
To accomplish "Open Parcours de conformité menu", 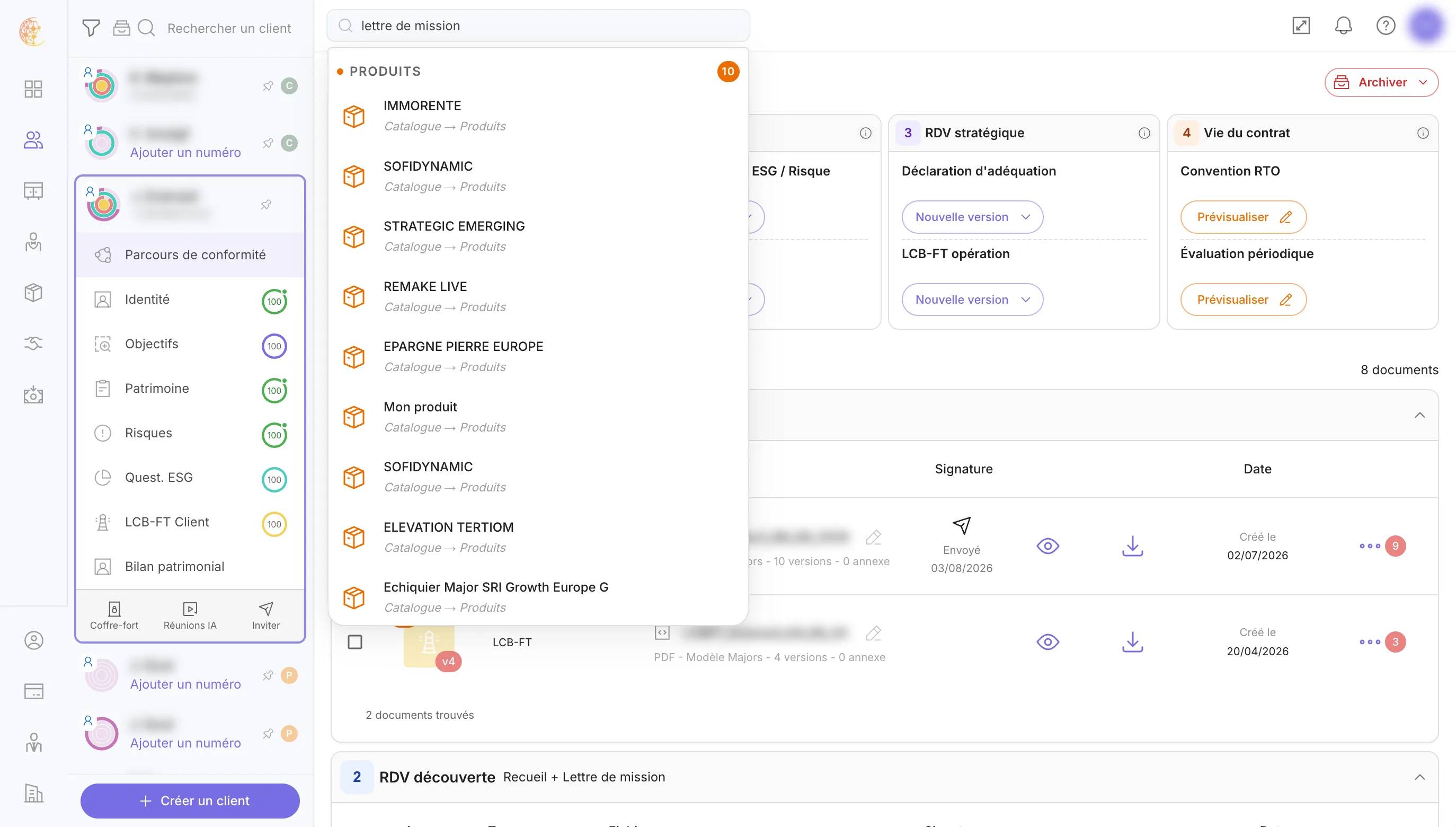I will [x=190, y=254].
